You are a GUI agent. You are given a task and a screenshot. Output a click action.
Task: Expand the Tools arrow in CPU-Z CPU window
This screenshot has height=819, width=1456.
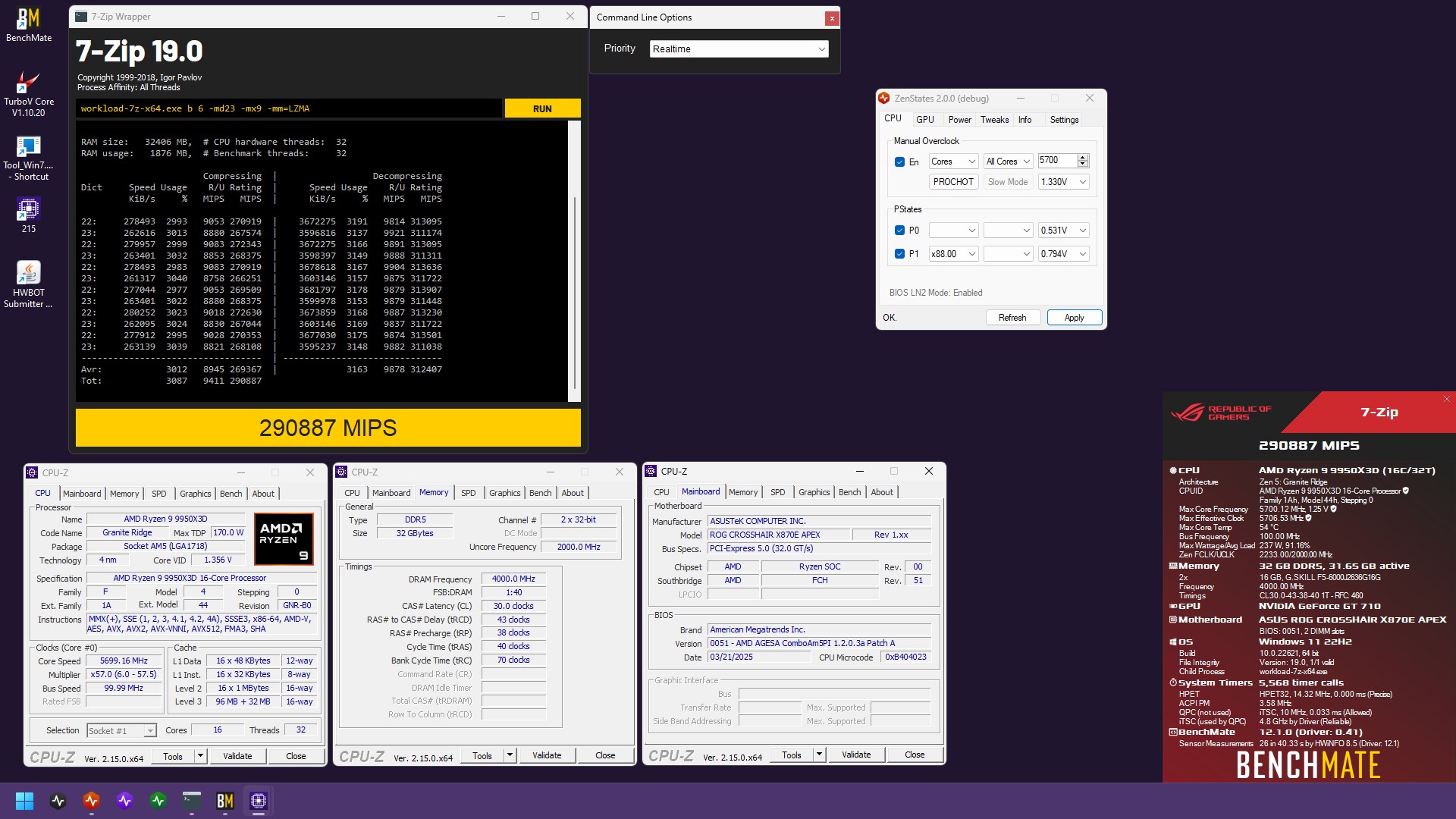point(201,757)
